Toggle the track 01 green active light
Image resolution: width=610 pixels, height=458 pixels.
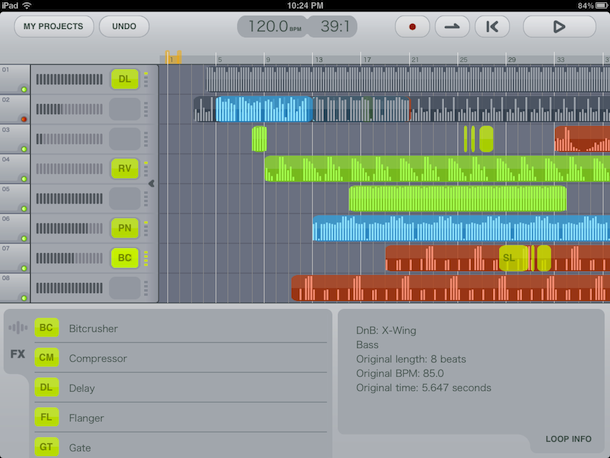22,88
